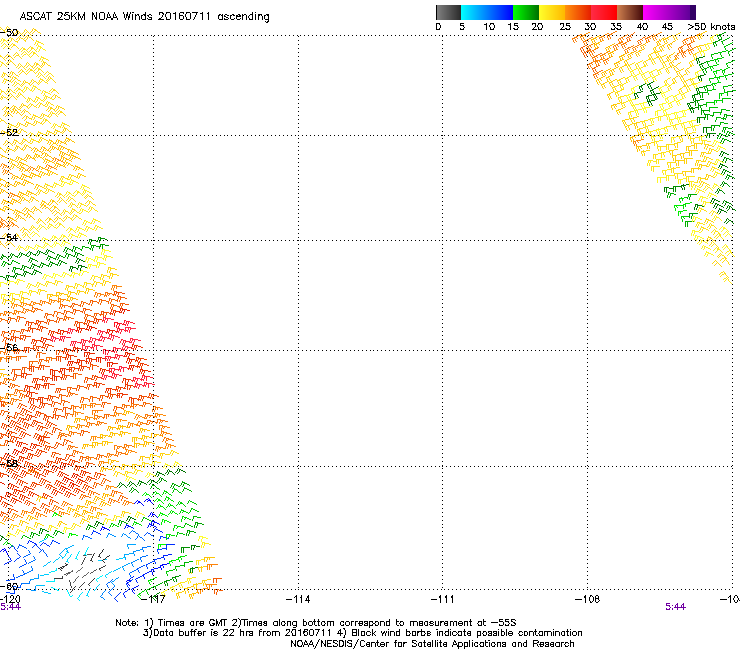
Task: Click the "0" label under the color scale
Action: coord(438,27)
